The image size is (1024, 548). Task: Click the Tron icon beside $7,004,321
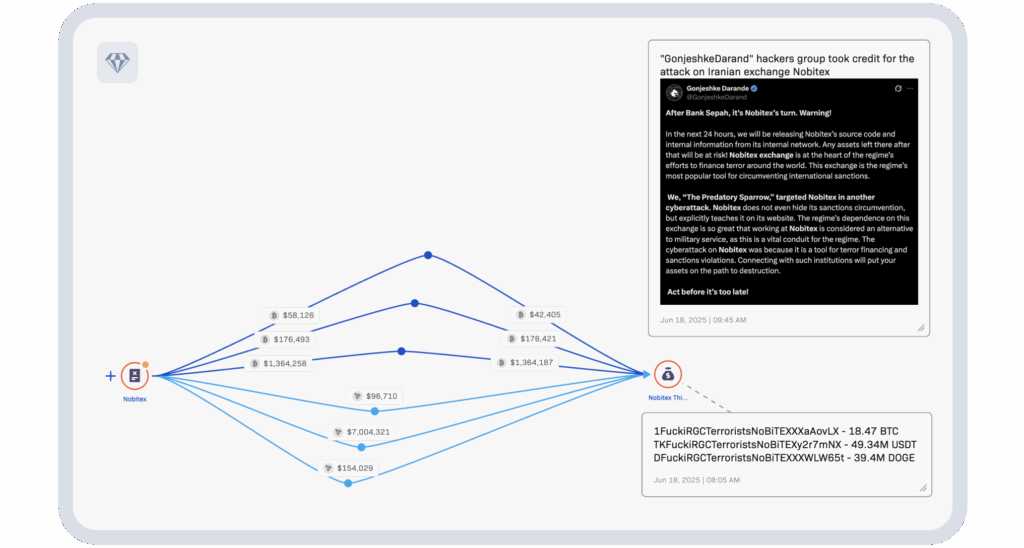point(338,432)
